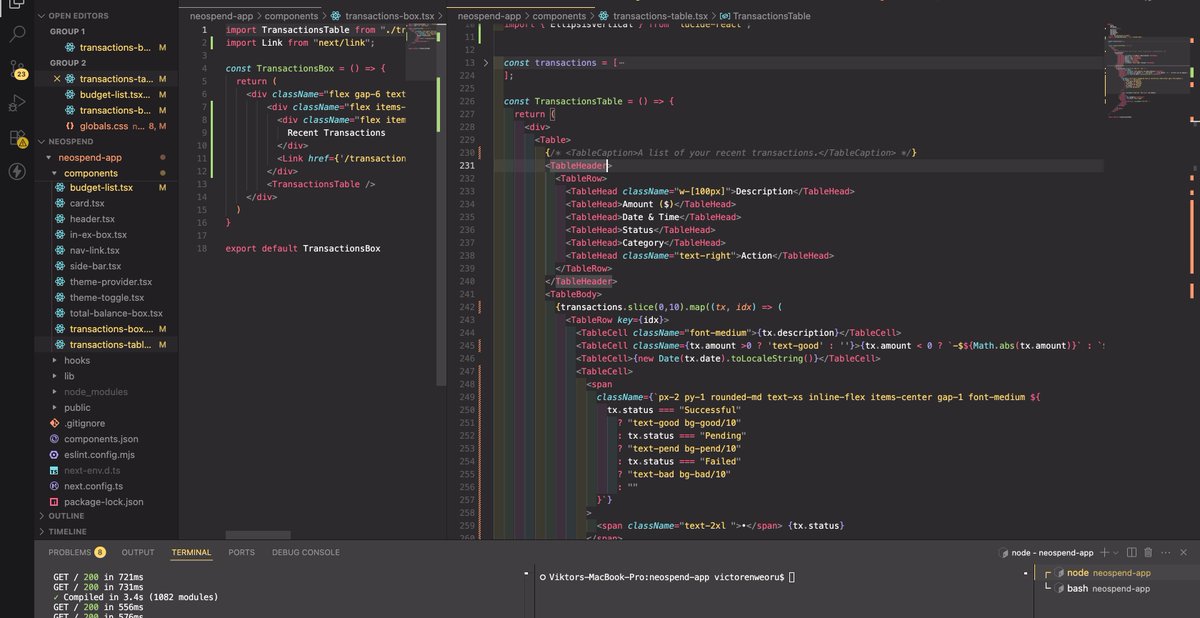1200x618 pixels.
Task: Unfold the transactions array in the gutter
Action: (486, 63)
